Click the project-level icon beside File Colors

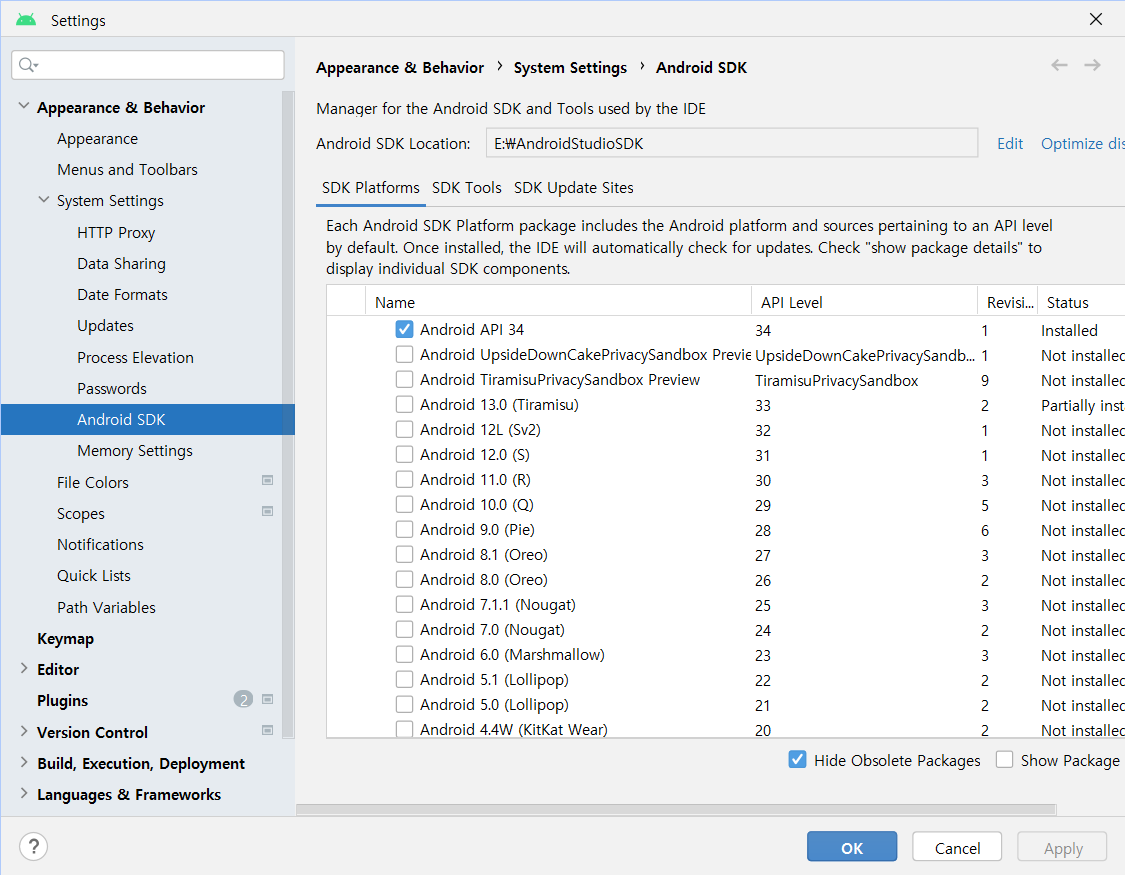pyautogui.click(x=267, y=481)
